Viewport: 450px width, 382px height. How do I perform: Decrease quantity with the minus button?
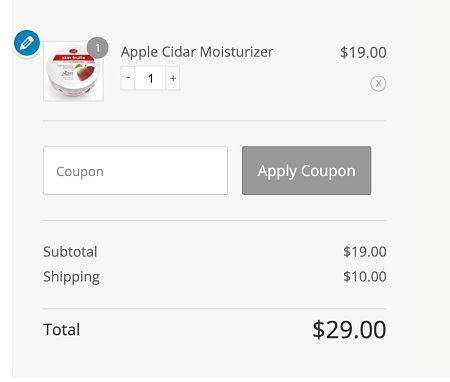[128, 78]
